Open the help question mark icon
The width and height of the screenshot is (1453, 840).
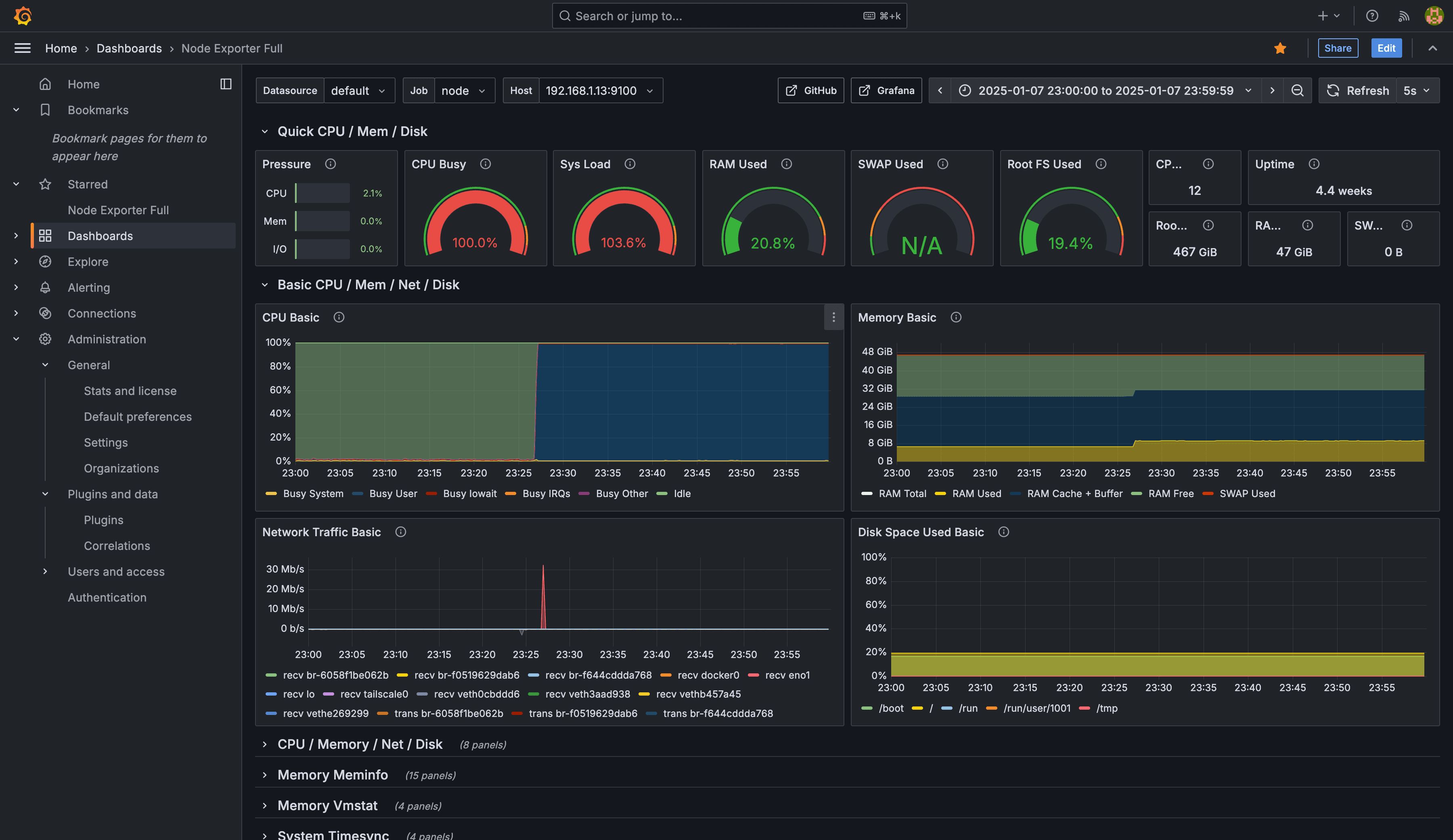point(1372,16)
